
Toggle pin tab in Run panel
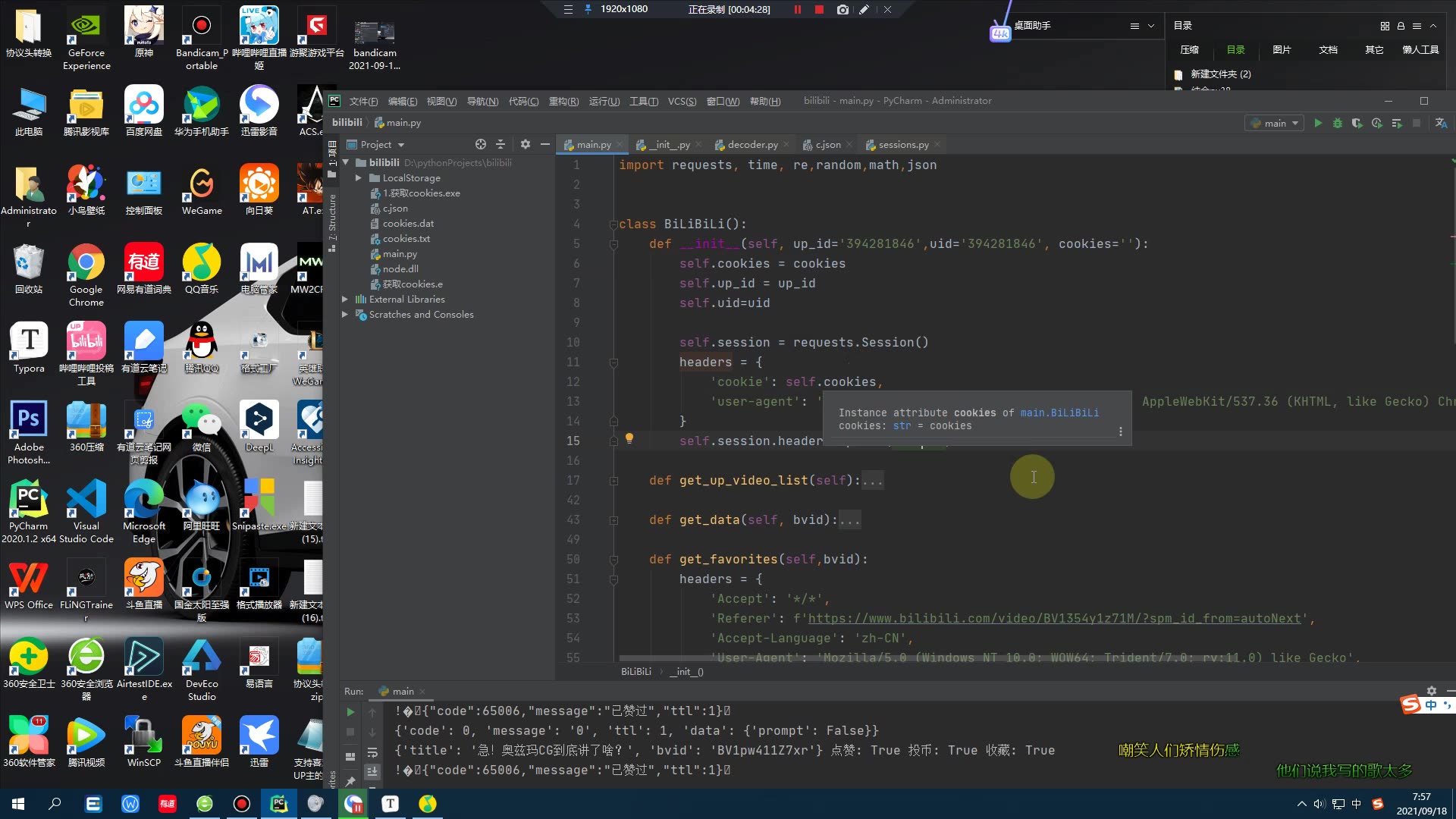(x=350, y=780)
